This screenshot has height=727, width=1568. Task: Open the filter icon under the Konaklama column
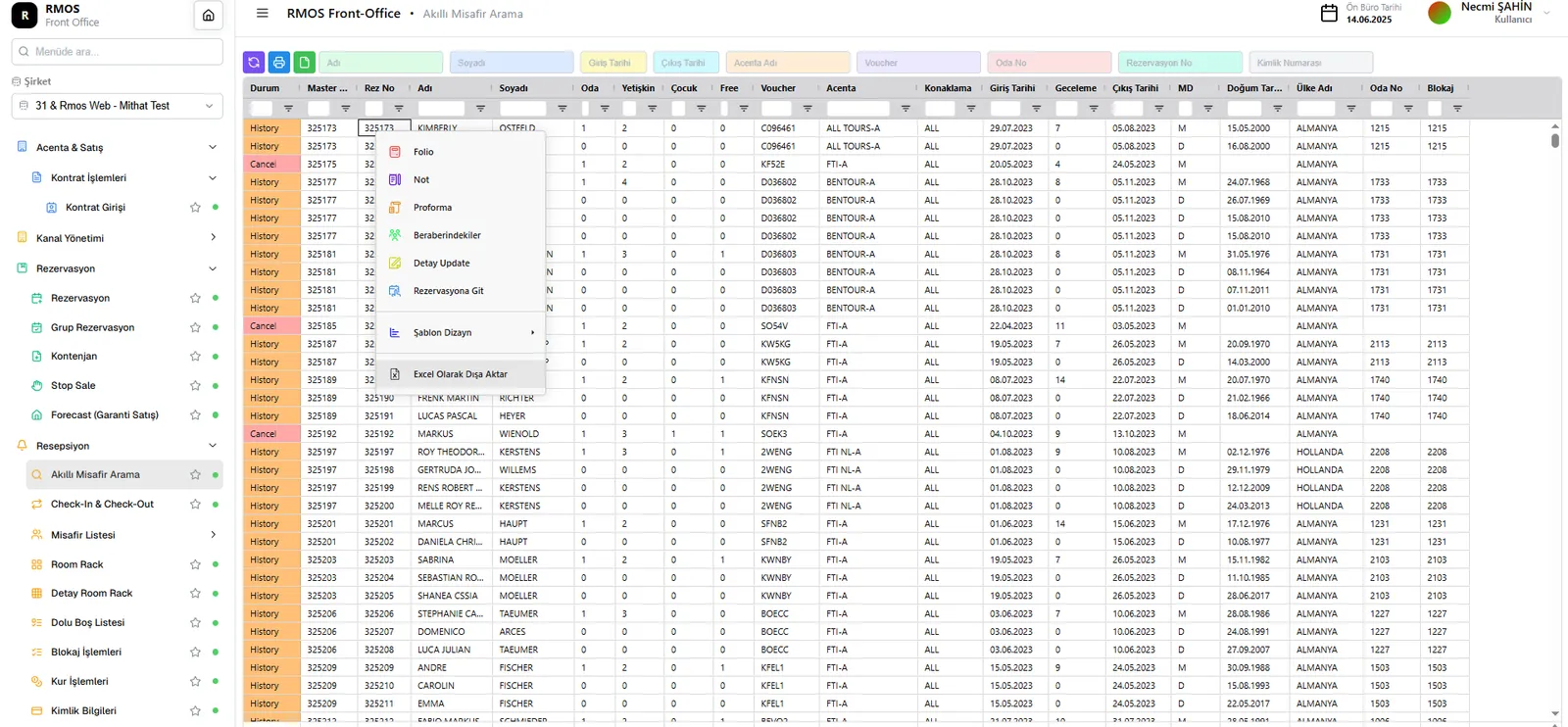[x=971, y=109]
